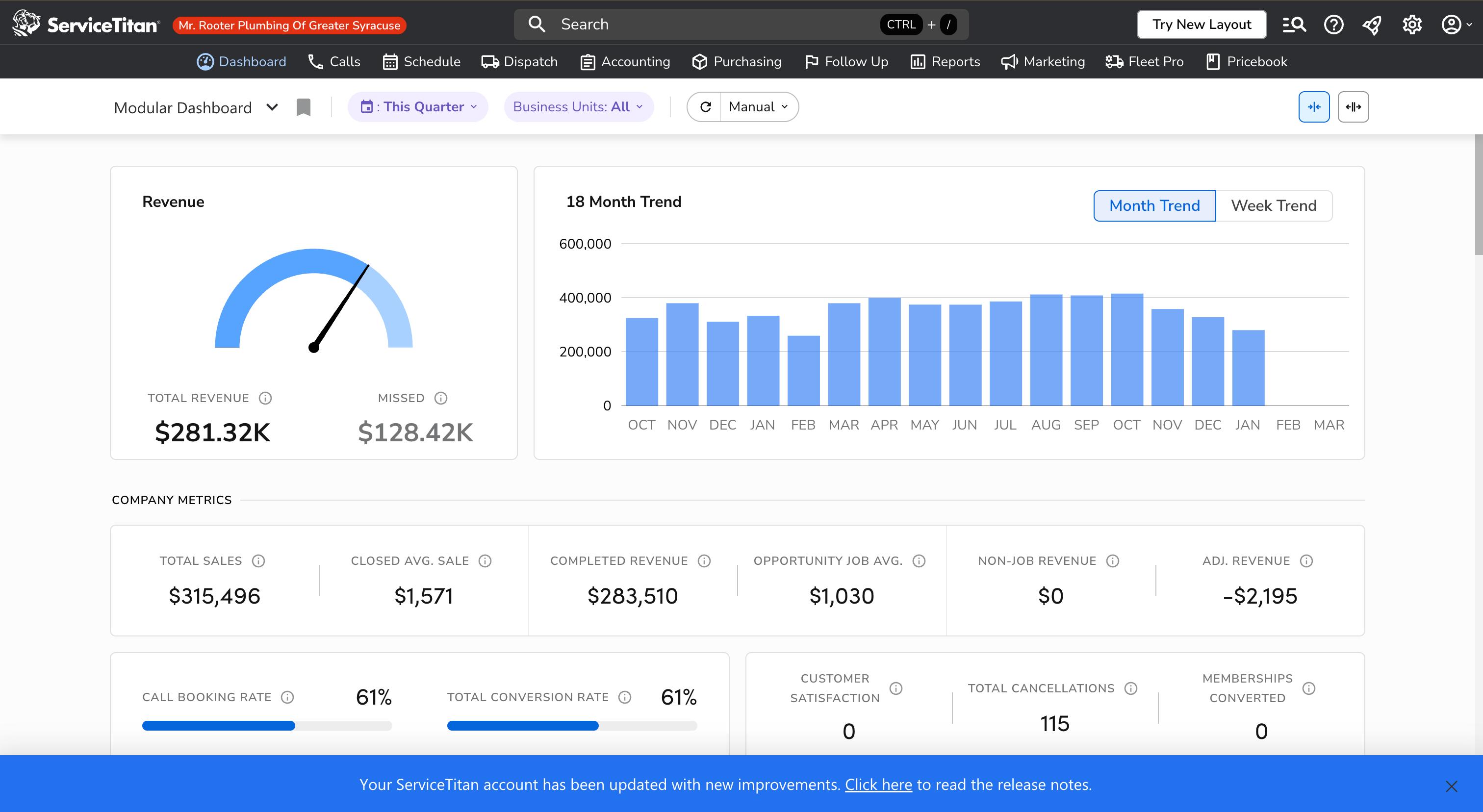Open settings gear icon
The height and width of the screenshot is (812, 1483).
[x=1411, y=25]
